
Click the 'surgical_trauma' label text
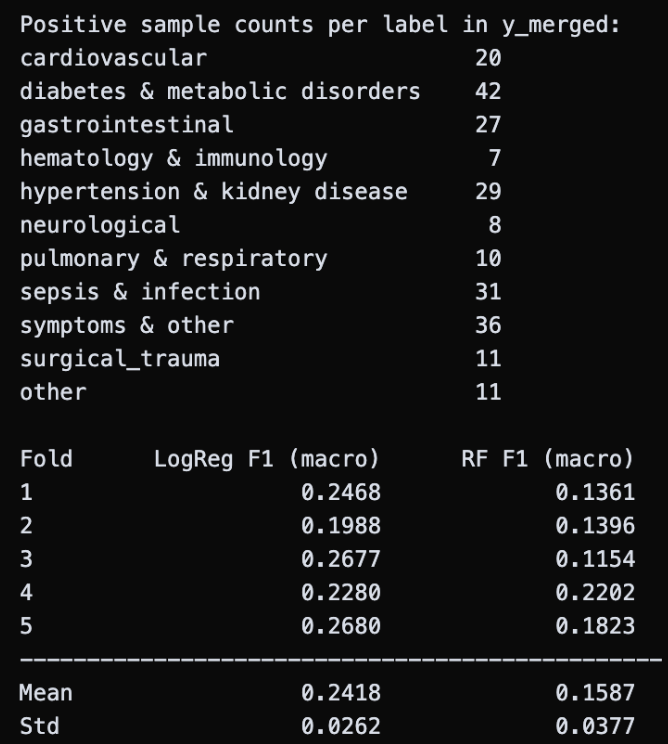120,358
